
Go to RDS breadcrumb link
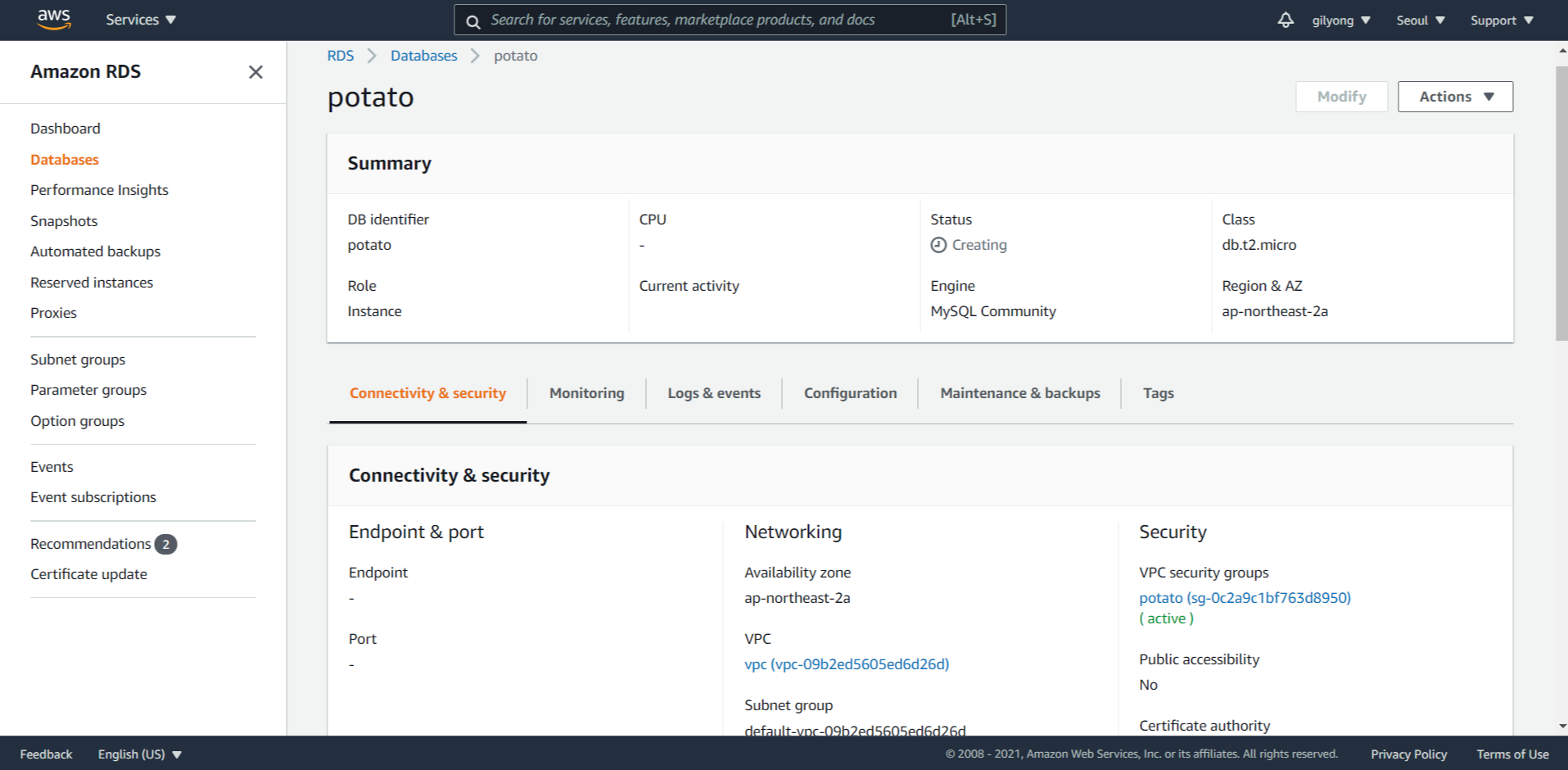(x=341, y=56)
